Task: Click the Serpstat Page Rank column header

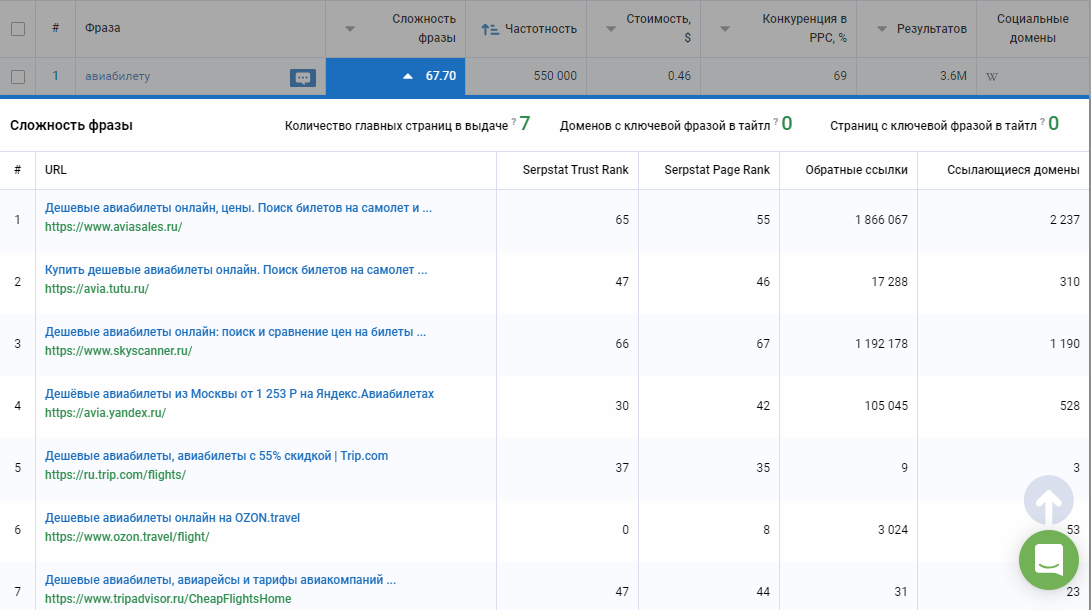Action: [717, 170]
